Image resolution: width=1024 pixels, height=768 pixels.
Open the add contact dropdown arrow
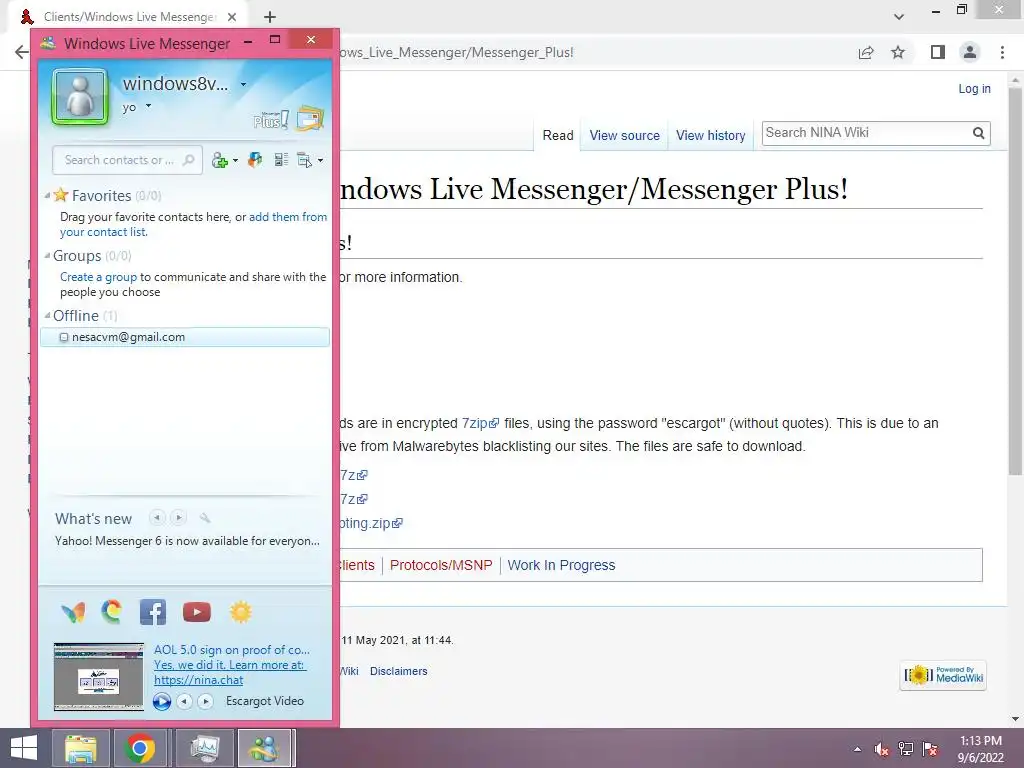pos(235,161)
